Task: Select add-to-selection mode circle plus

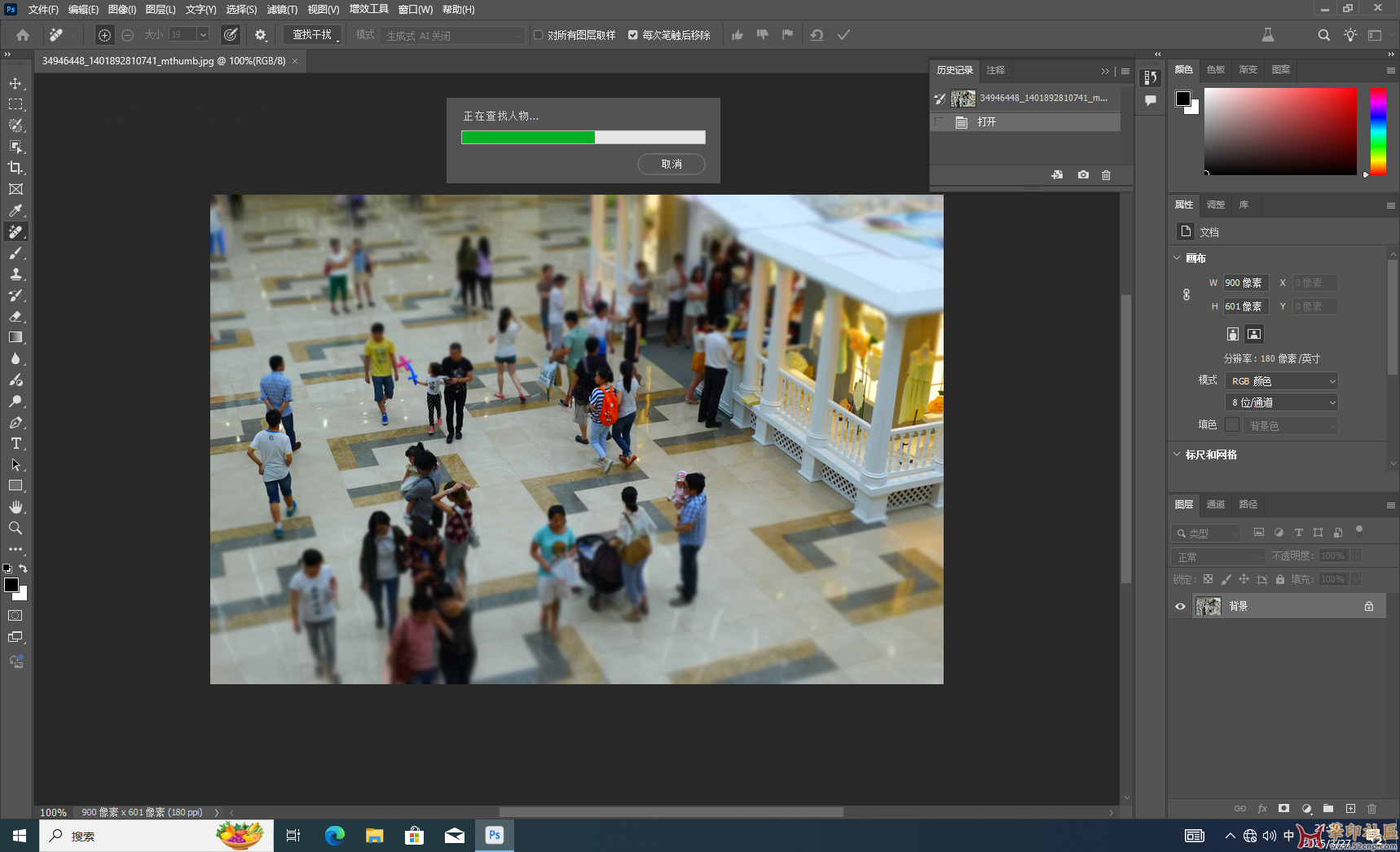Action: (x=104, y=35)
